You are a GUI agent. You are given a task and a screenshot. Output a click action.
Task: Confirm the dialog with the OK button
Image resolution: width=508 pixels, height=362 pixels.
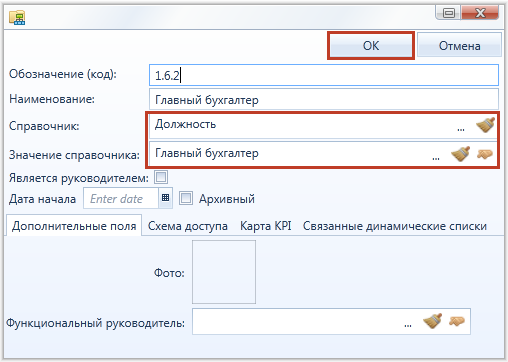click(x=371, y=46)
